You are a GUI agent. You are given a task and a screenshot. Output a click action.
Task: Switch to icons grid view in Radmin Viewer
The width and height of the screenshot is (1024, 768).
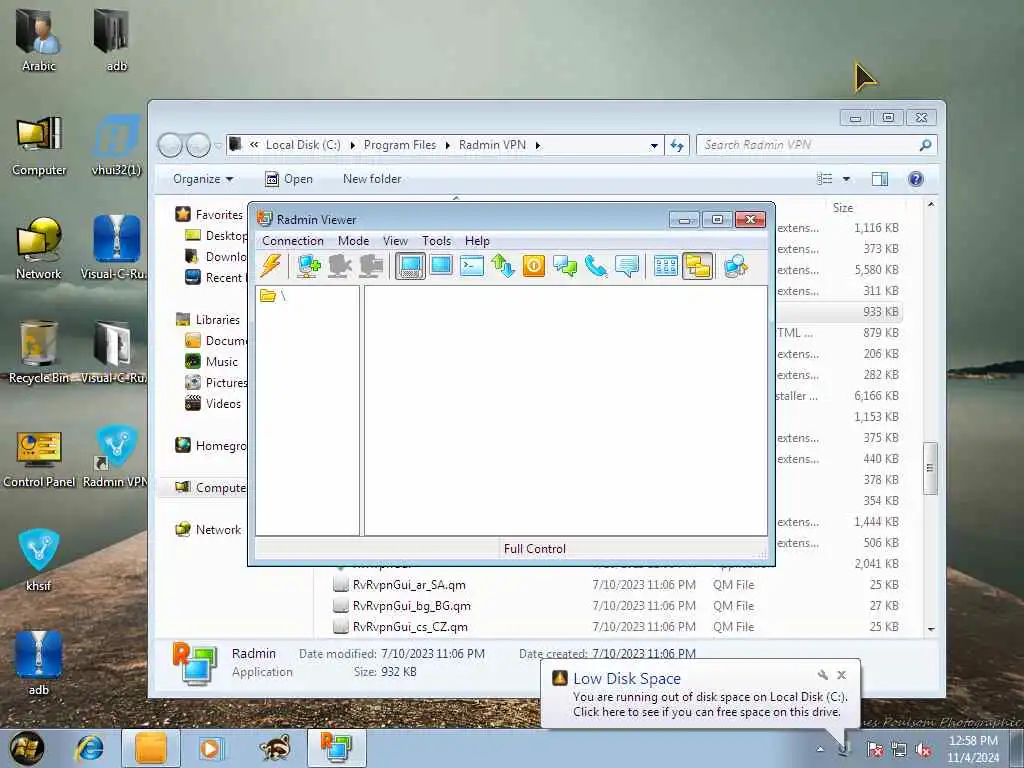tap(665, 266)
